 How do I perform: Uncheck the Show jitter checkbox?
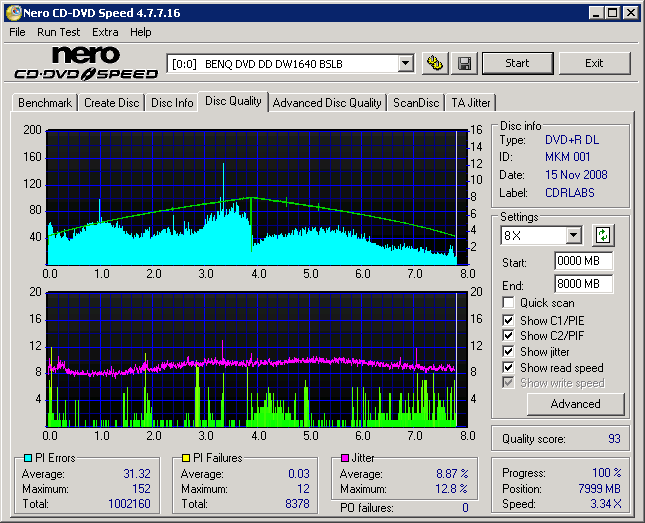pyautogui.click(x=509, y=352)
